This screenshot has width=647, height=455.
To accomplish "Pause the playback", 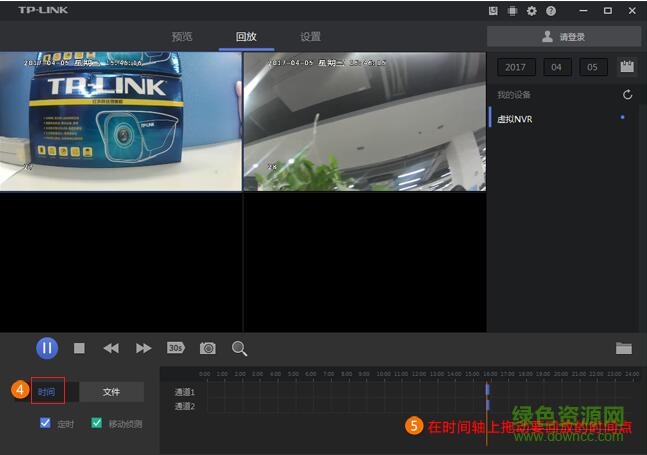I will [47, 348].
